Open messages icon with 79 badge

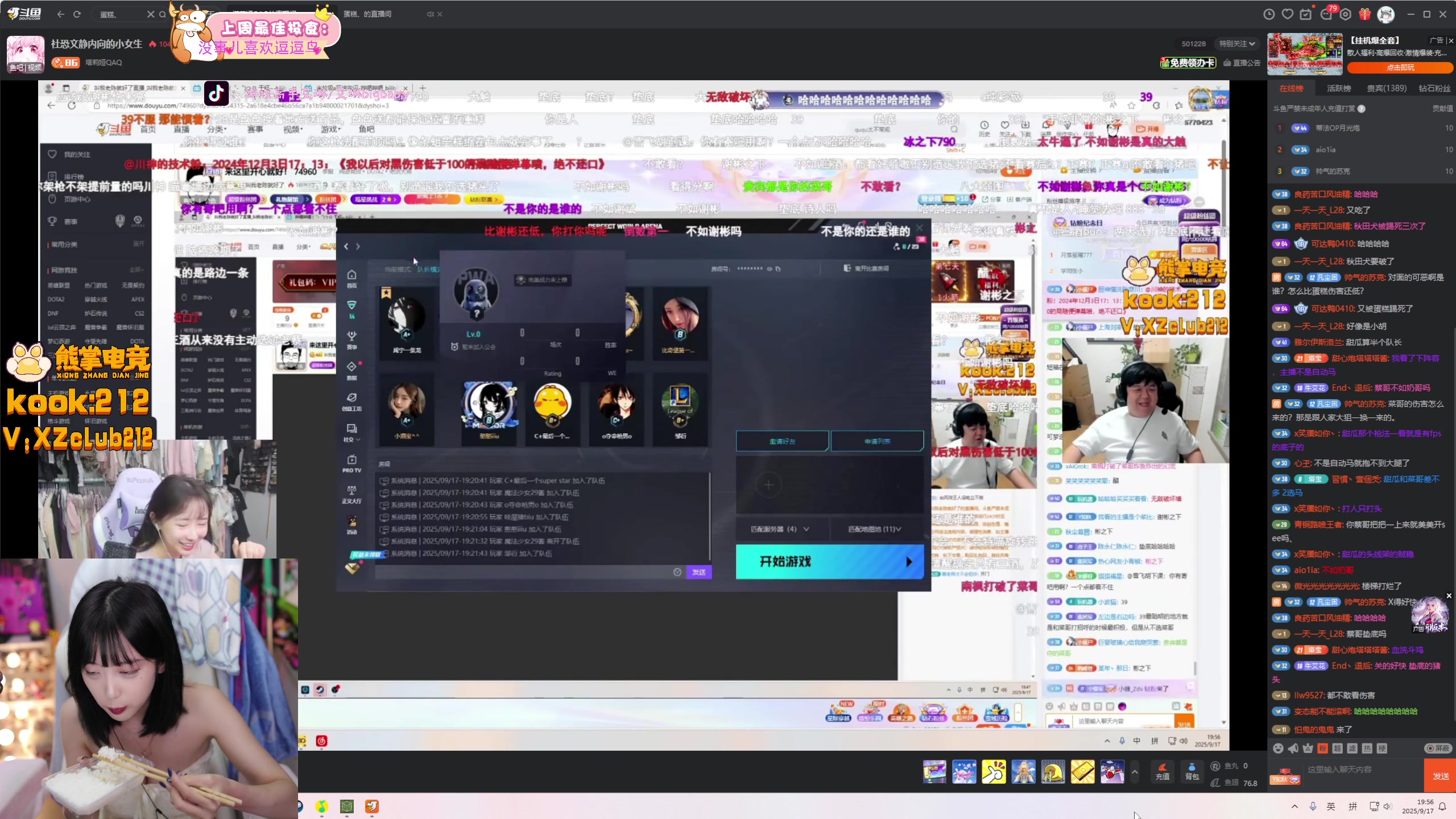[x=1326, y=14]
